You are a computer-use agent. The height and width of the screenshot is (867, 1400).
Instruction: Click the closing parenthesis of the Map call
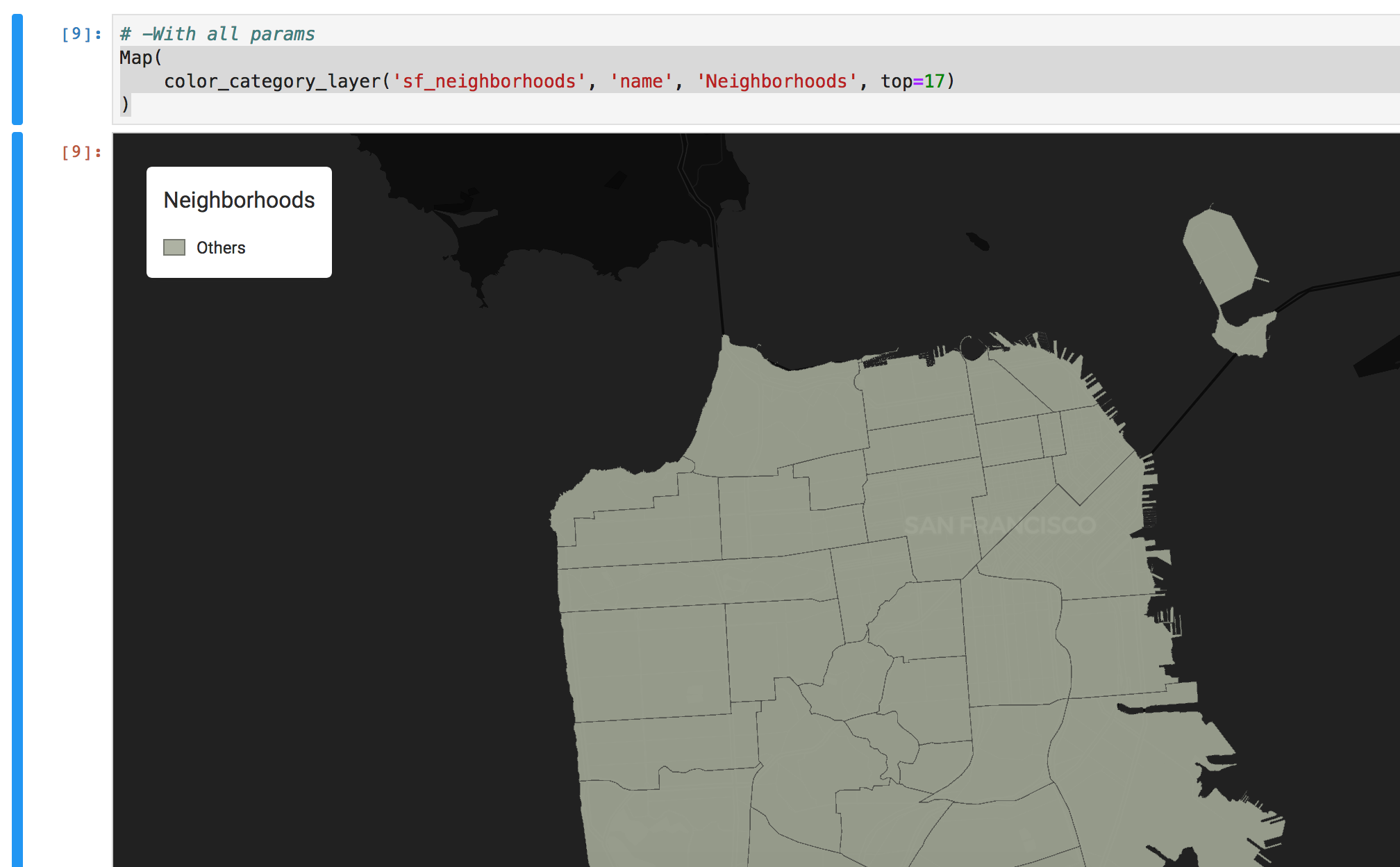(125, 104)
